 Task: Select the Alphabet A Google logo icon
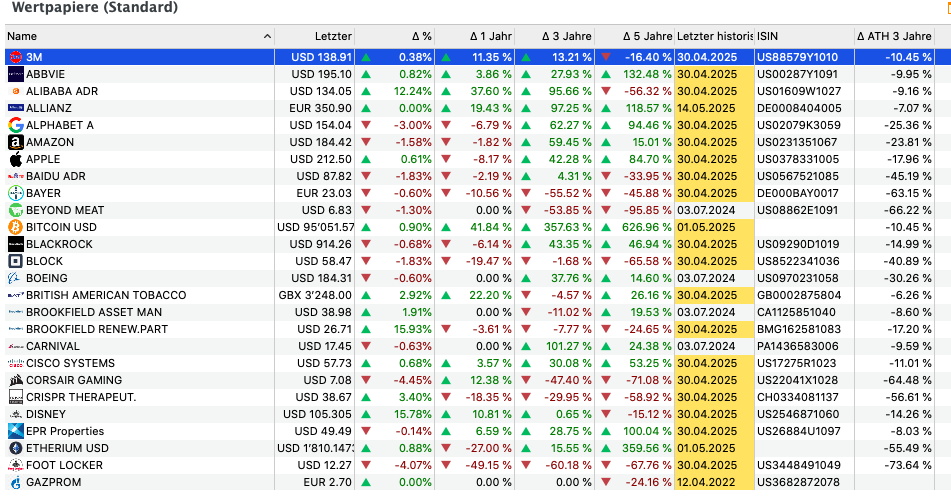15,125
